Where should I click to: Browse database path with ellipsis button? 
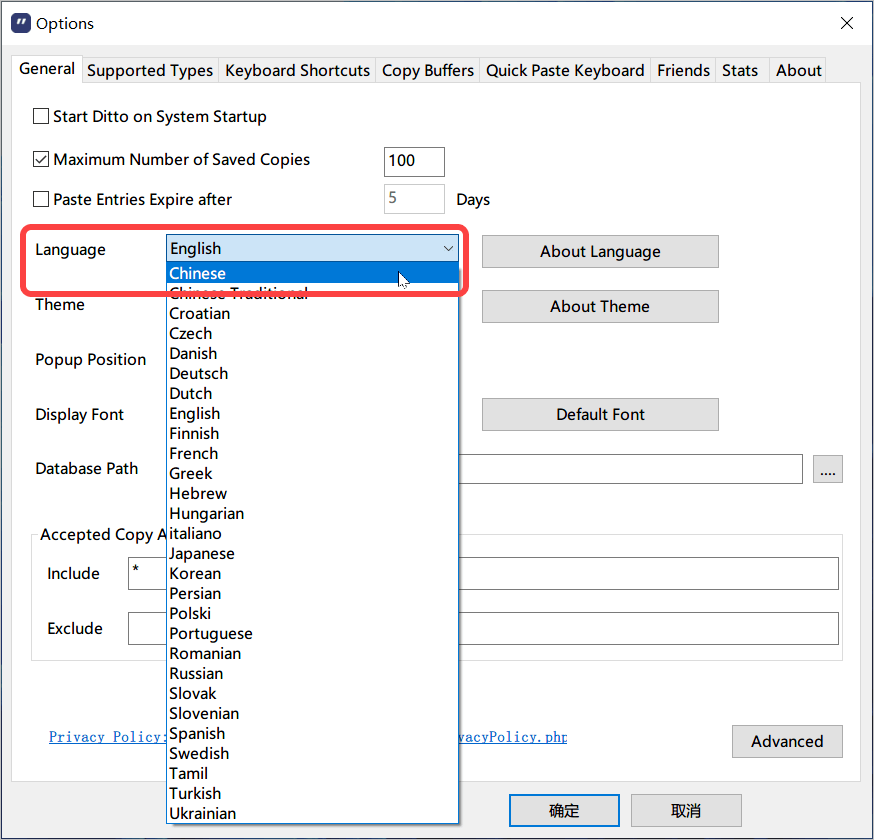click(828, 469)
